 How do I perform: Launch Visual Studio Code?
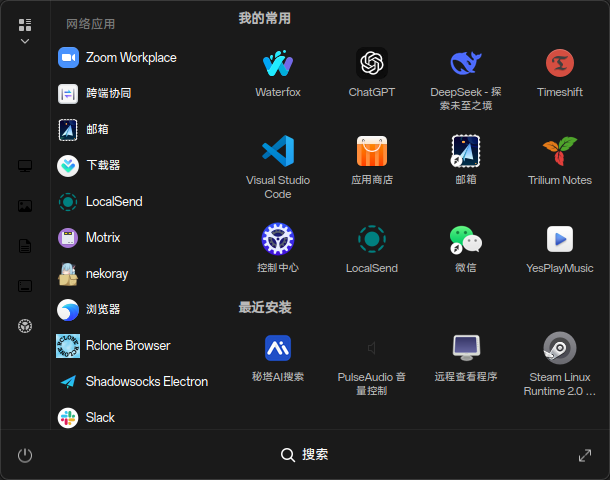tap(278, 167)
